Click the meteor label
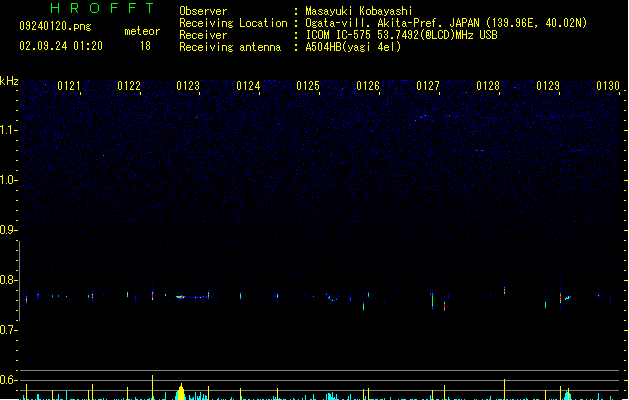629x400 pixels. 142,31
